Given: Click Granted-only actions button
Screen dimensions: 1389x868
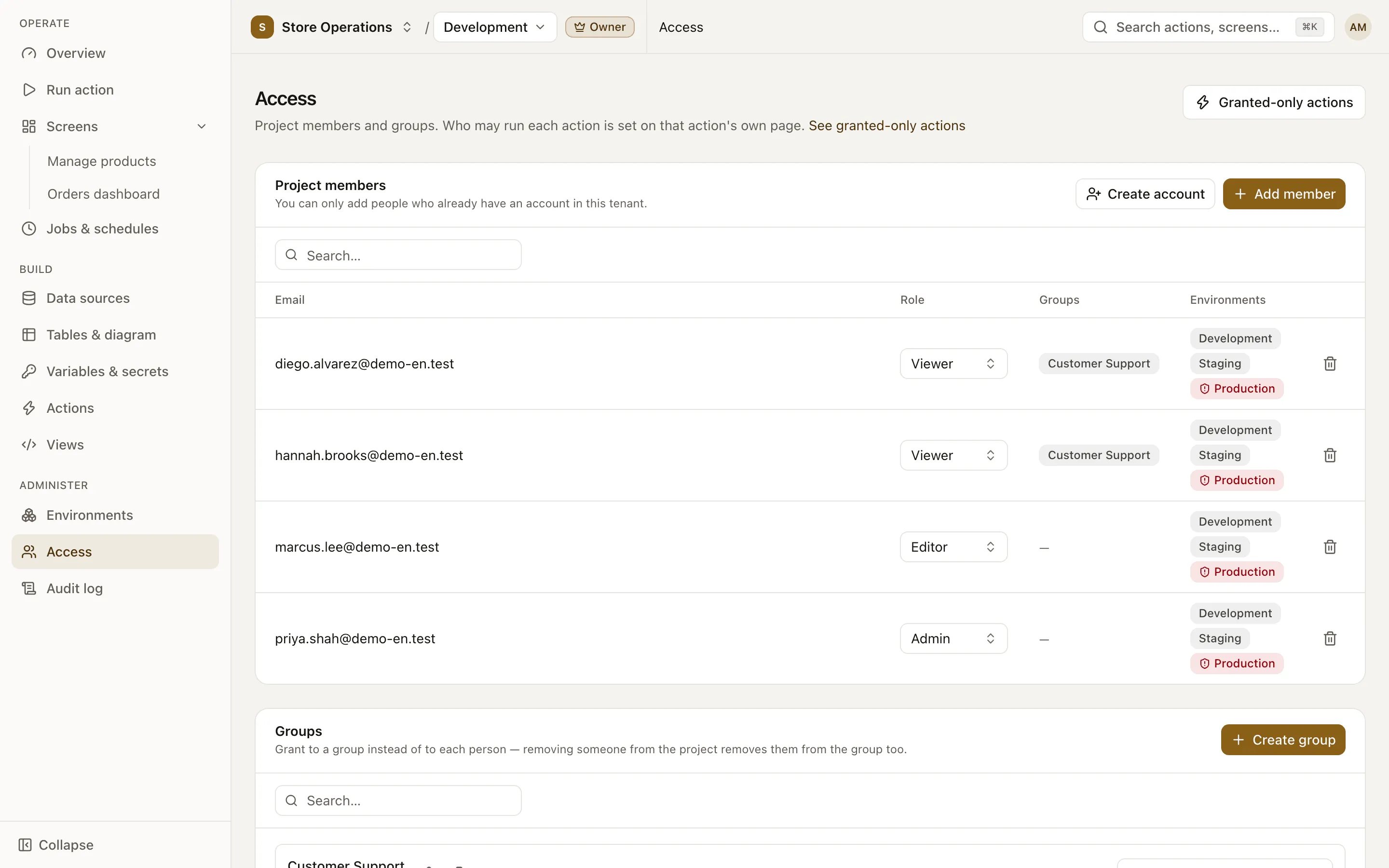Looking at the screenshot, I should click(1274, 102).
